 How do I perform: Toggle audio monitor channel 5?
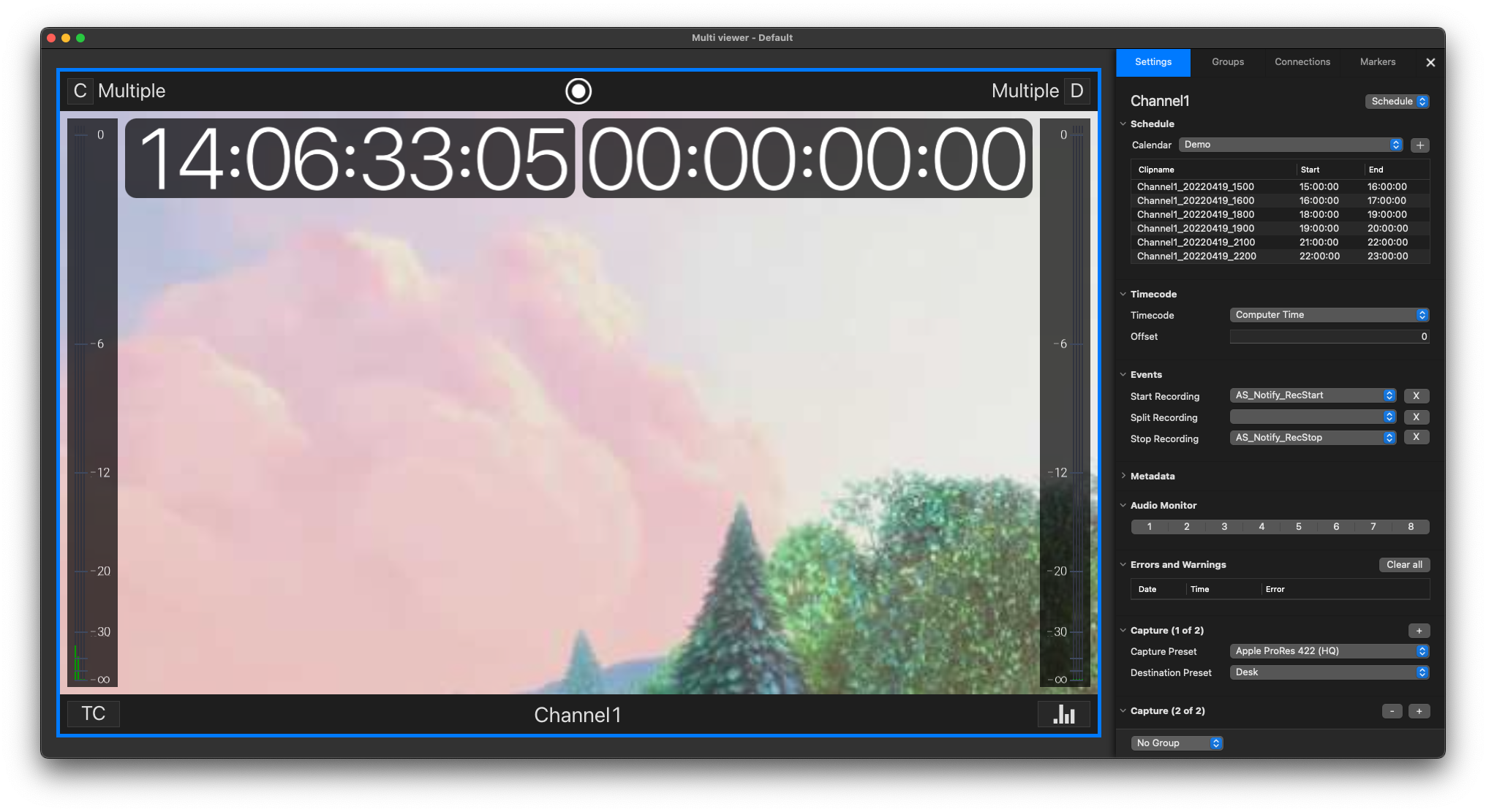click(1299, 527)
